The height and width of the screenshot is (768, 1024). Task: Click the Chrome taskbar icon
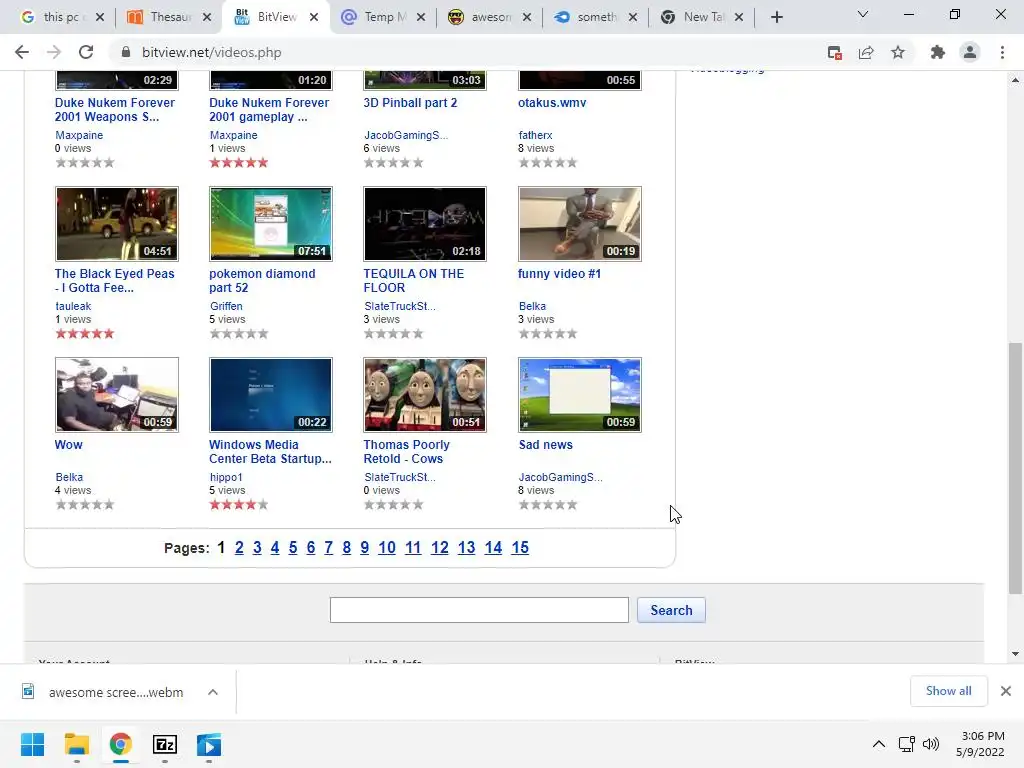pyautogui.click(x=121, y=744)
